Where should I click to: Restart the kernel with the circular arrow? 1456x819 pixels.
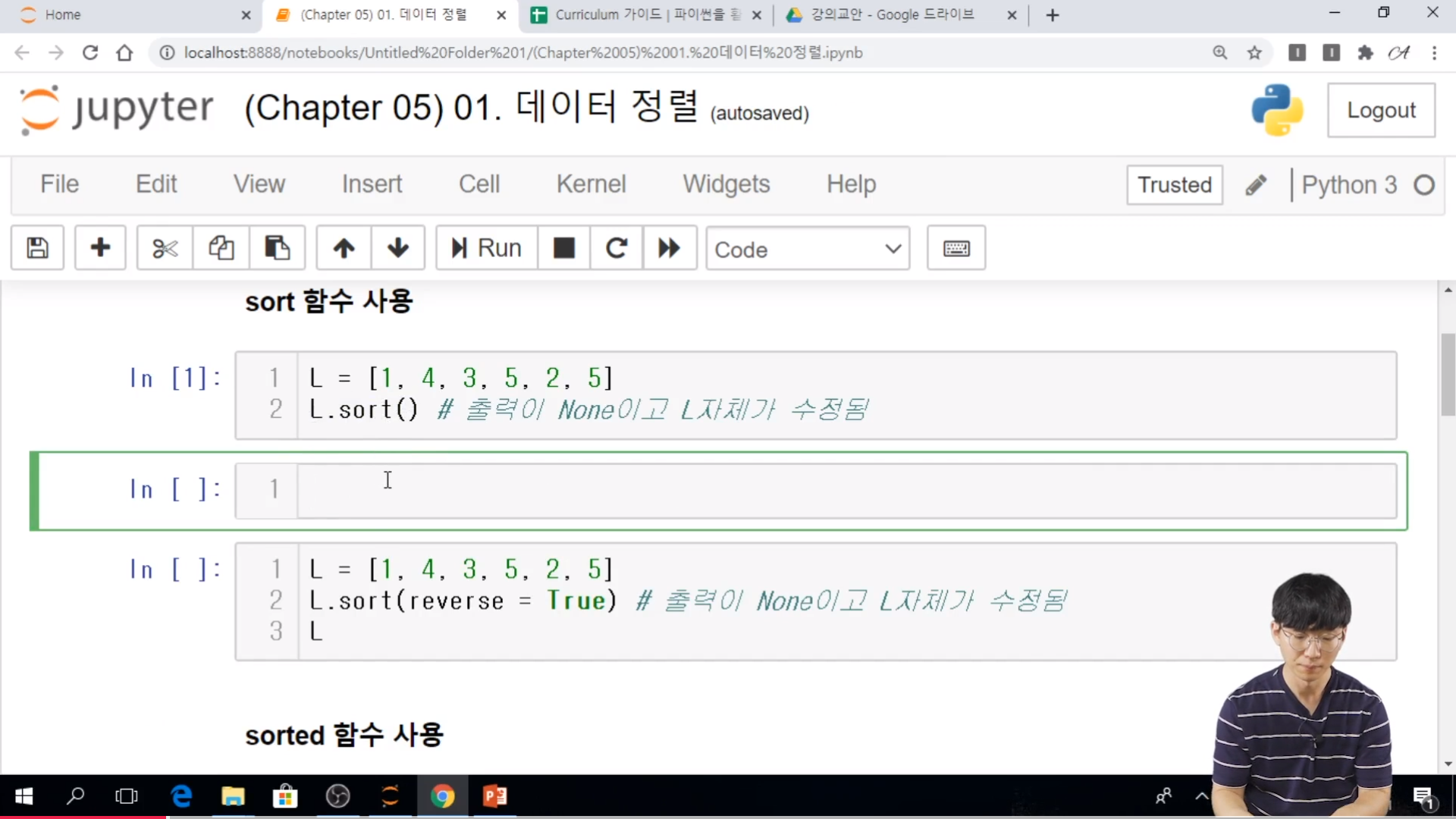pos(617,248)
